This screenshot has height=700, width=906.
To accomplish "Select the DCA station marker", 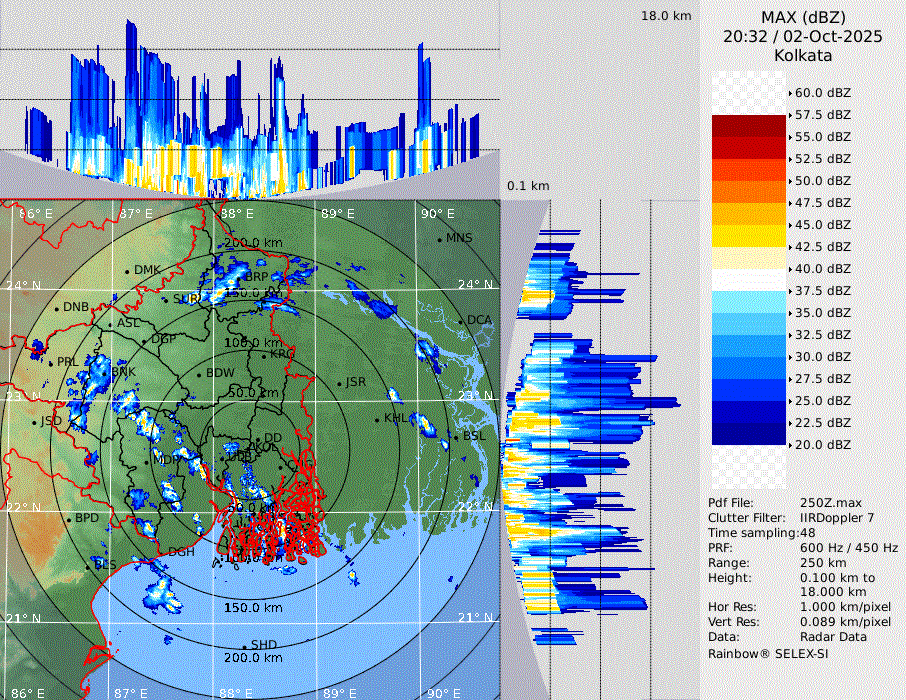I will click(461, 321).
